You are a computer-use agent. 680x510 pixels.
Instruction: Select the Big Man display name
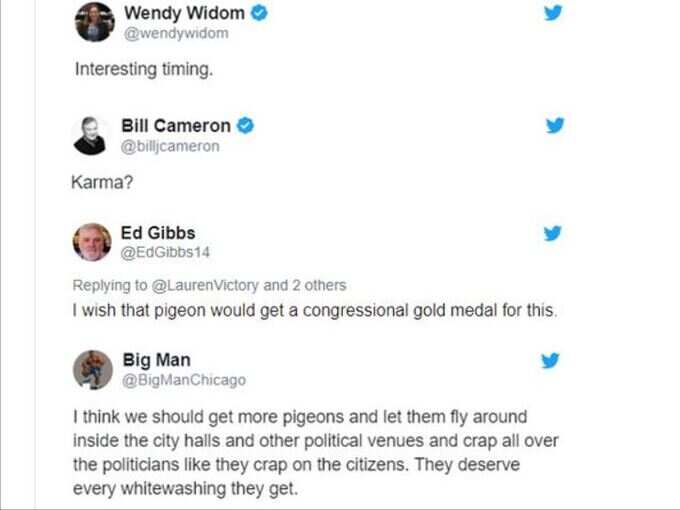pyautogui.click(x=157, y=360)
